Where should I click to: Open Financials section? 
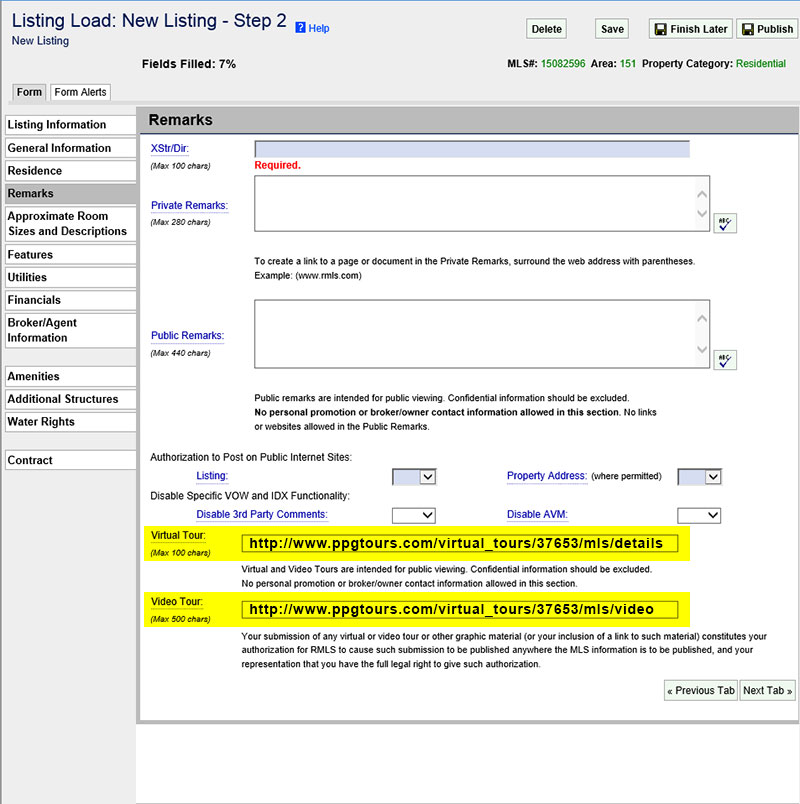[71, 300]
